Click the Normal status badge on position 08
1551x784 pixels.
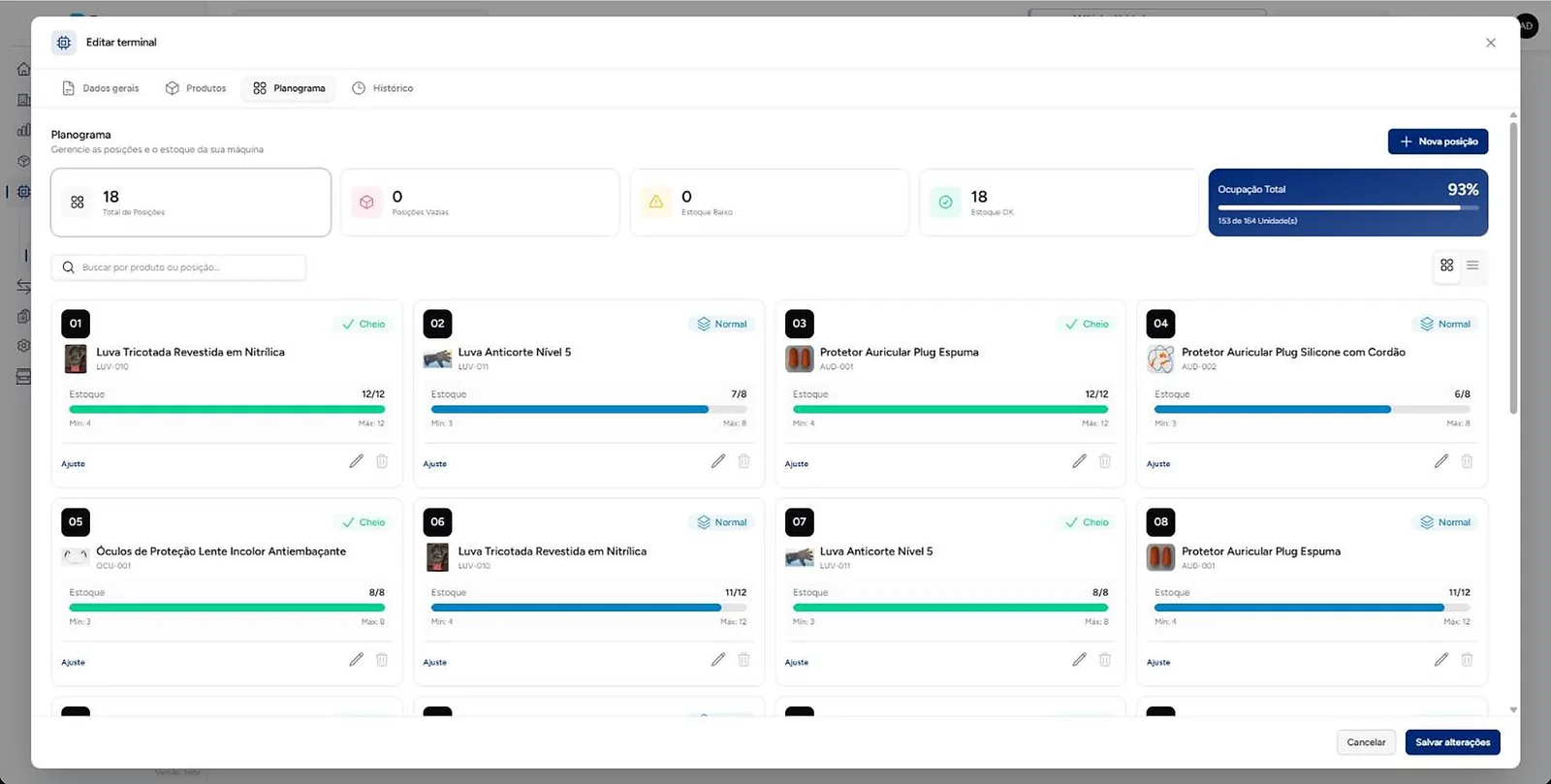(x=1445, y=522)
